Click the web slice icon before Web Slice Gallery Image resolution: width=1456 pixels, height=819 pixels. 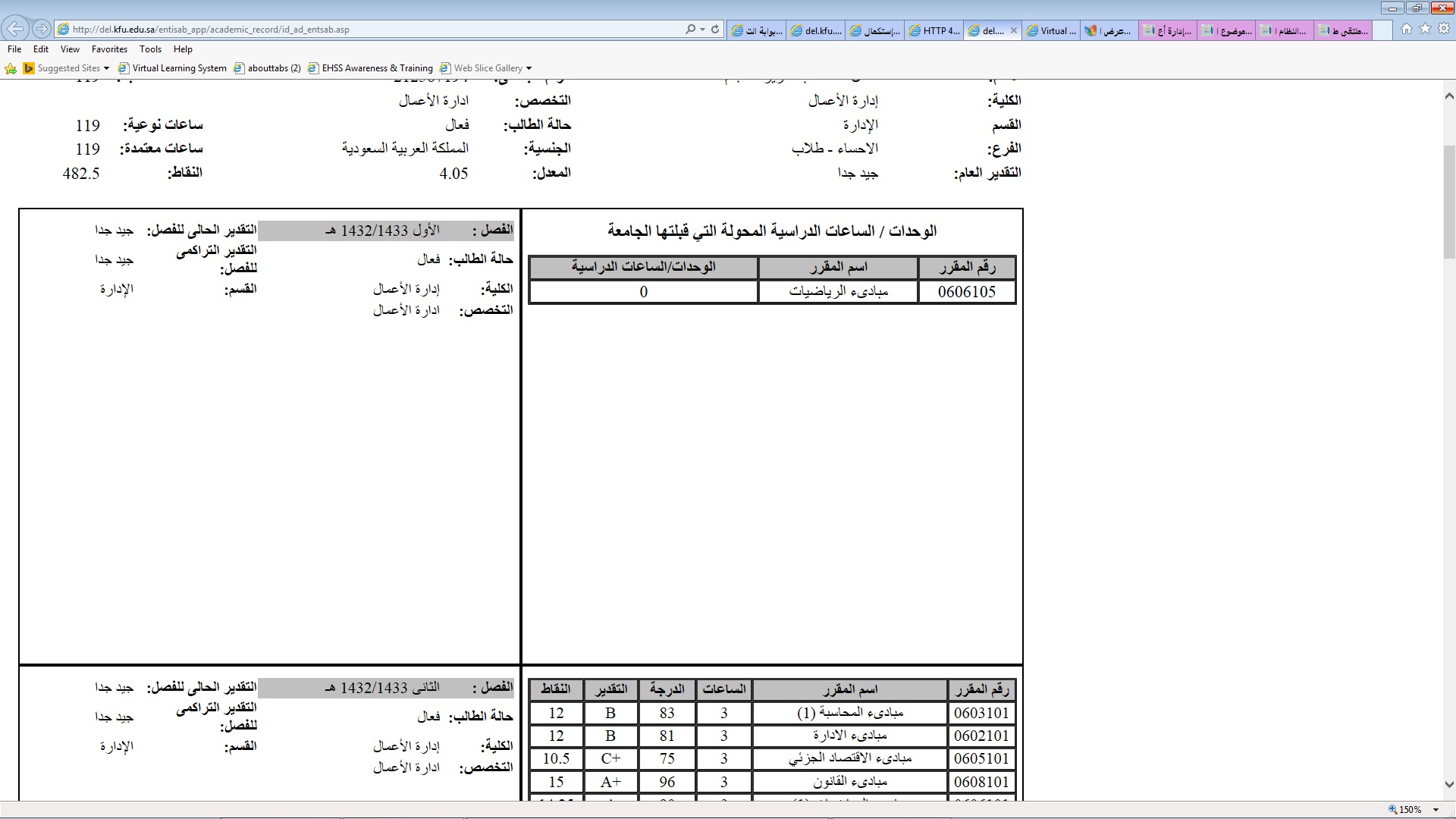(445, 68)
